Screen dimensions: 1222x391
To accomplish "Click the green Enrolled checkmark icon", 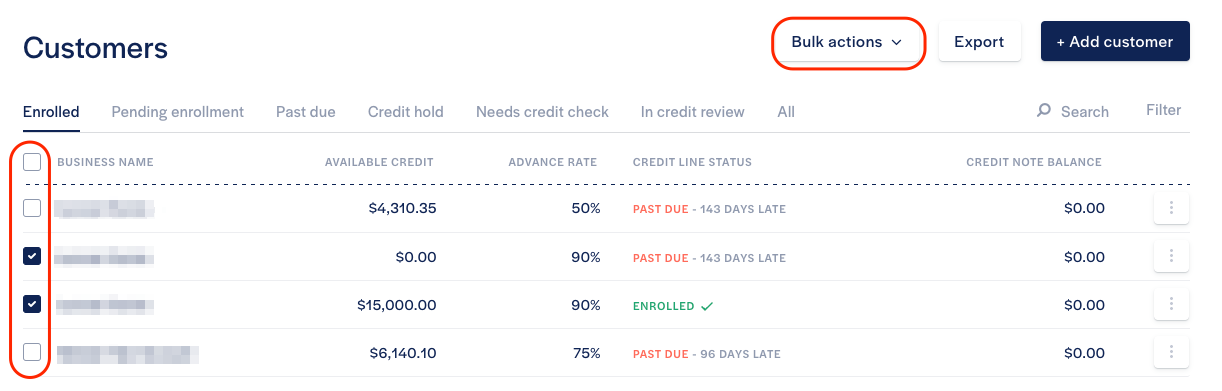I will click(x=707, y=306).
